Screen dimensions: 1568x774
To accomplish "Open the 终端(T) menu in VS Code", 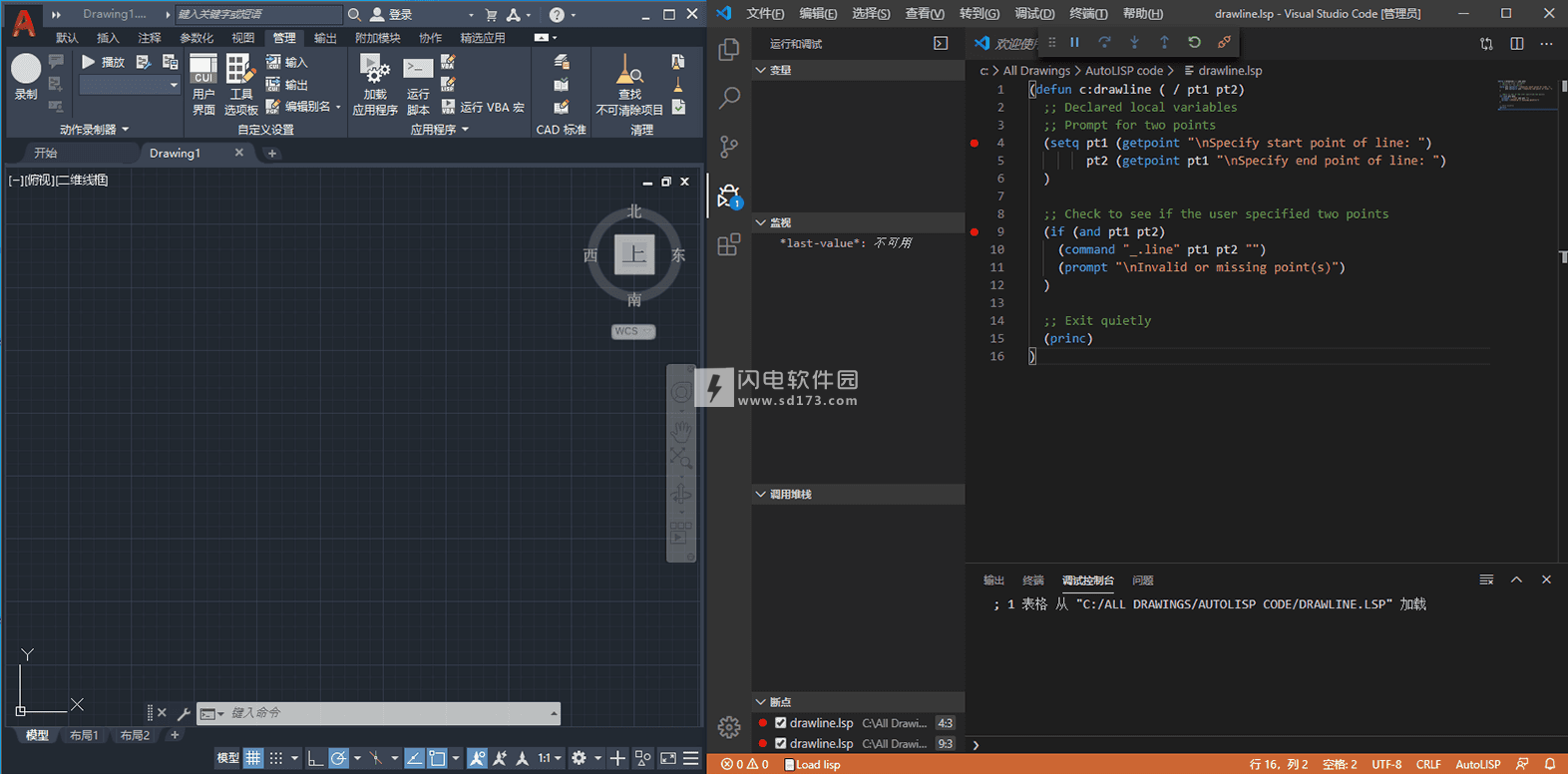I will (x=1088, y=14).
